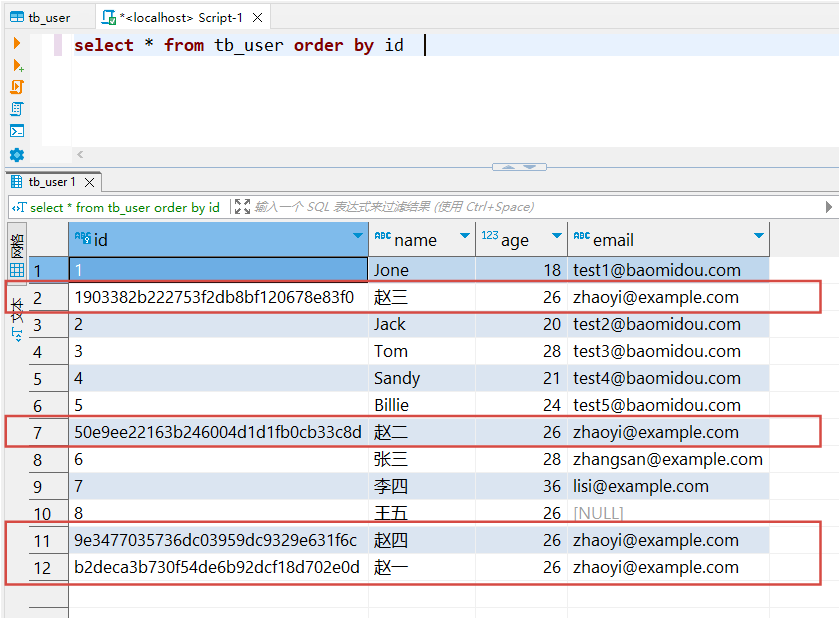Screen dimensions: 840x619
Task: Select the email cell zhangsan@example.com
Action: [668, 459]
